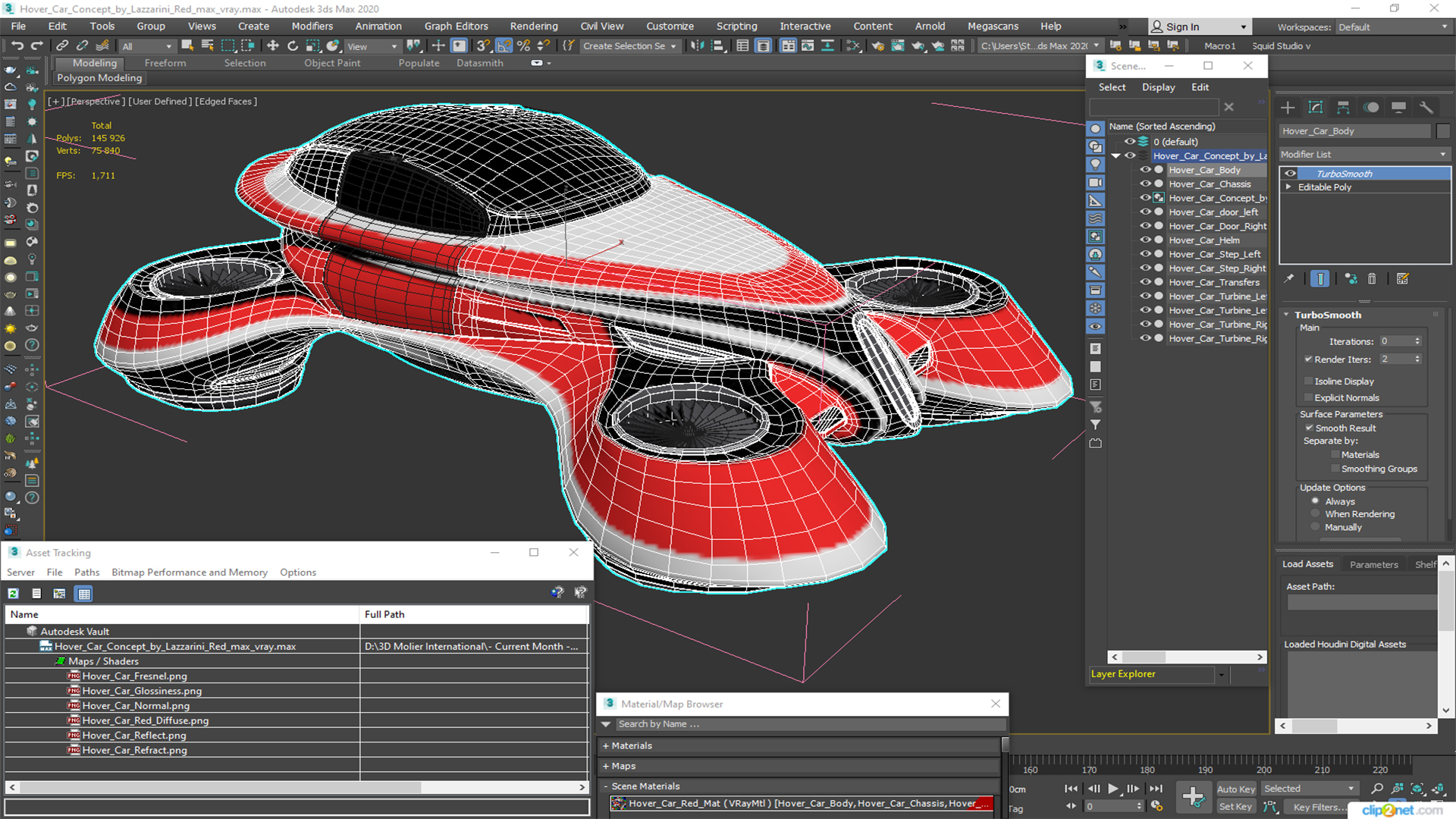
Task: Open the View reference coordinate dropdown
Action: tap(372, 46)
